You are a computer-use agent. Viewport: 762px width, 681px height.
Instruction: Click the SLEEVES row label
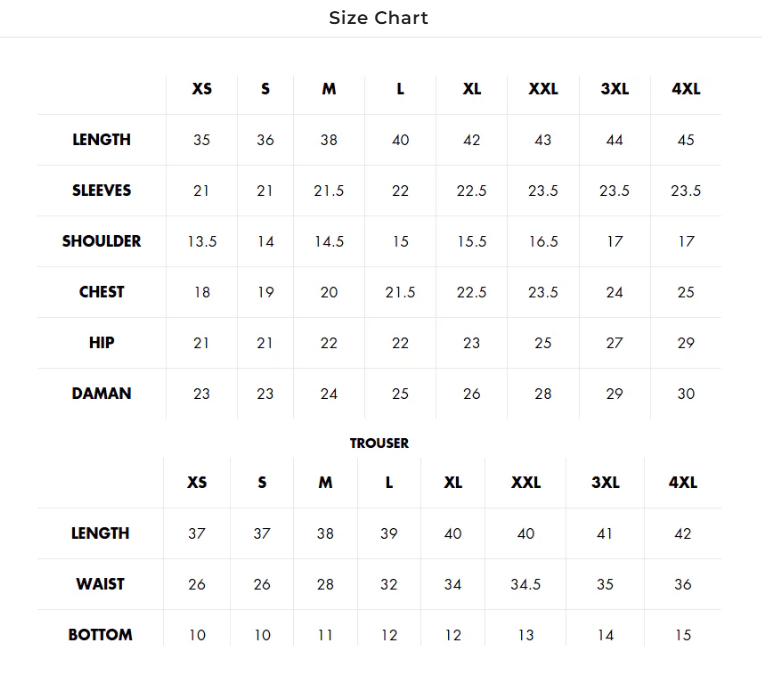click(x=101, y=190)
